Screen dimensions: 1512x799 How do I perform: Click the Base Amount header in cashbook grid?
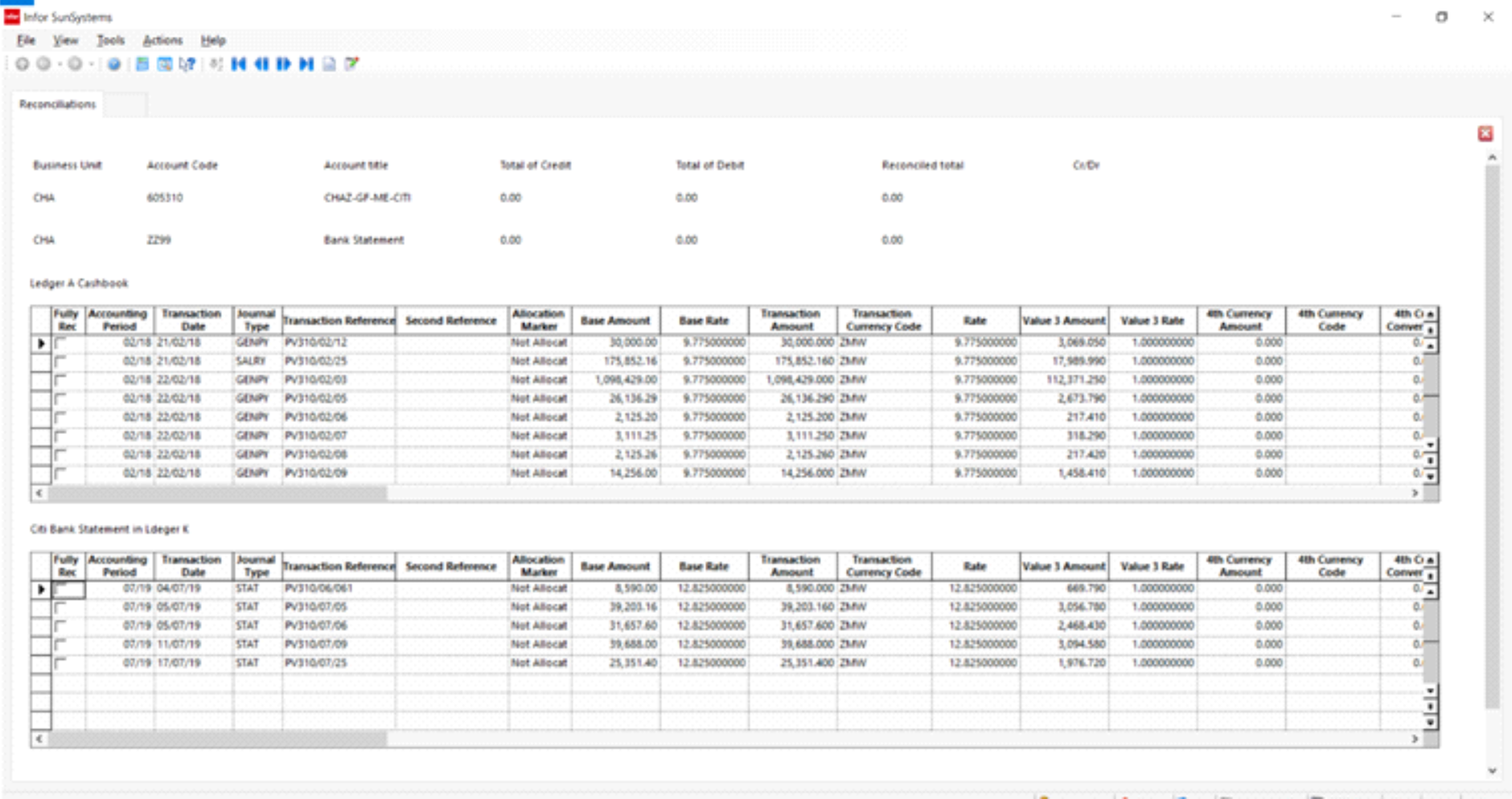click(x=615, y=321)
